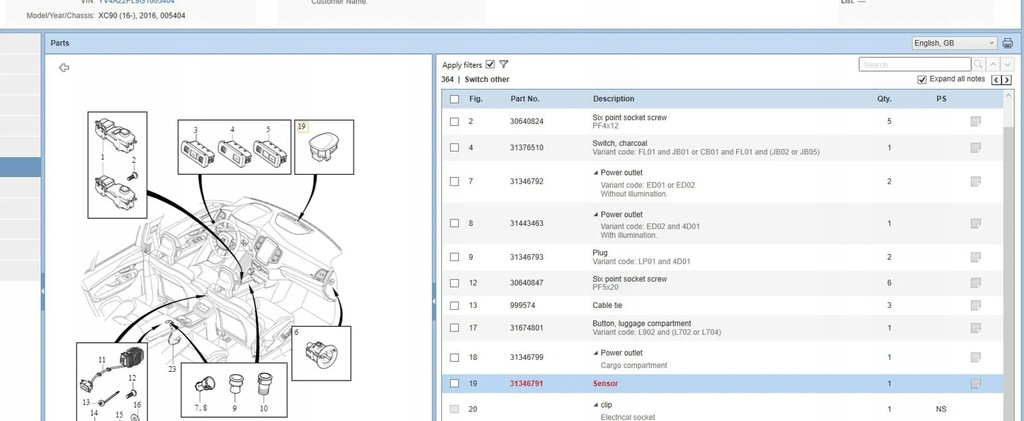1024x421 pixels.
Task: Open part number 31346791 link
Action: (x=526, y=384)
